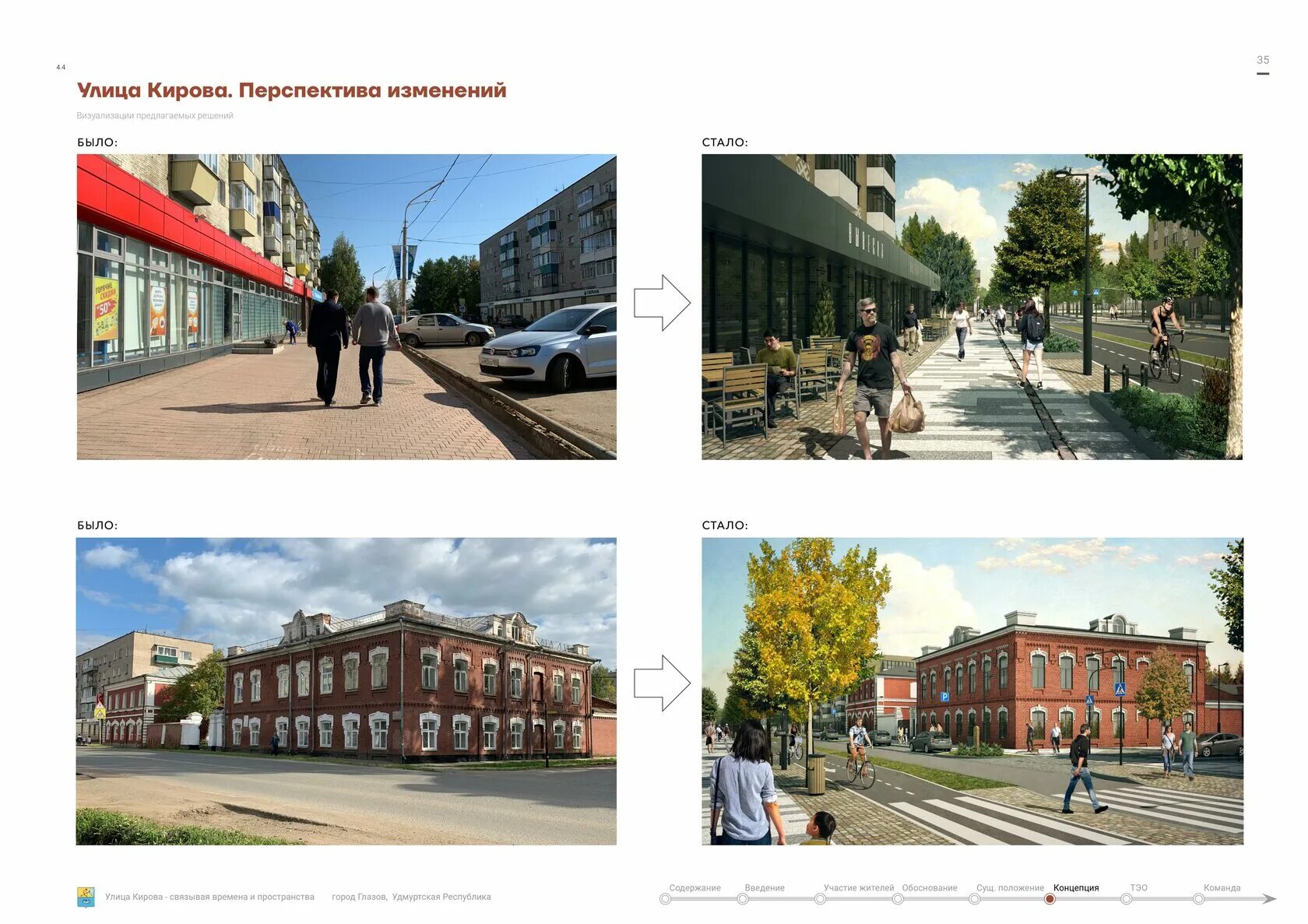
Task: Click the arrow between the top before/after photos
Action: click(x=663, y=302)
